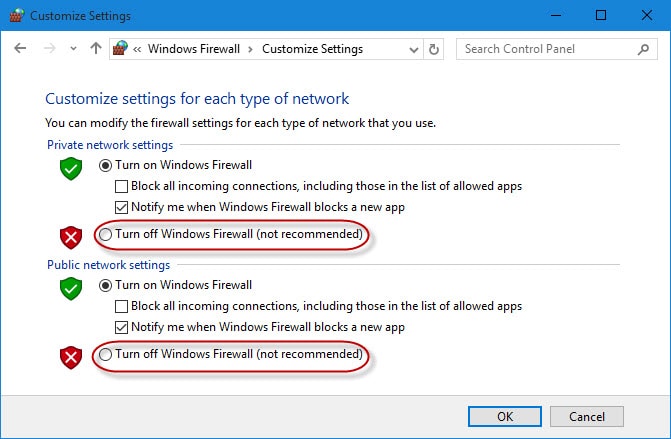Click the Back navigation arrow
The width and height of the screenshot is (671, 439).
[x=20, y=48]
